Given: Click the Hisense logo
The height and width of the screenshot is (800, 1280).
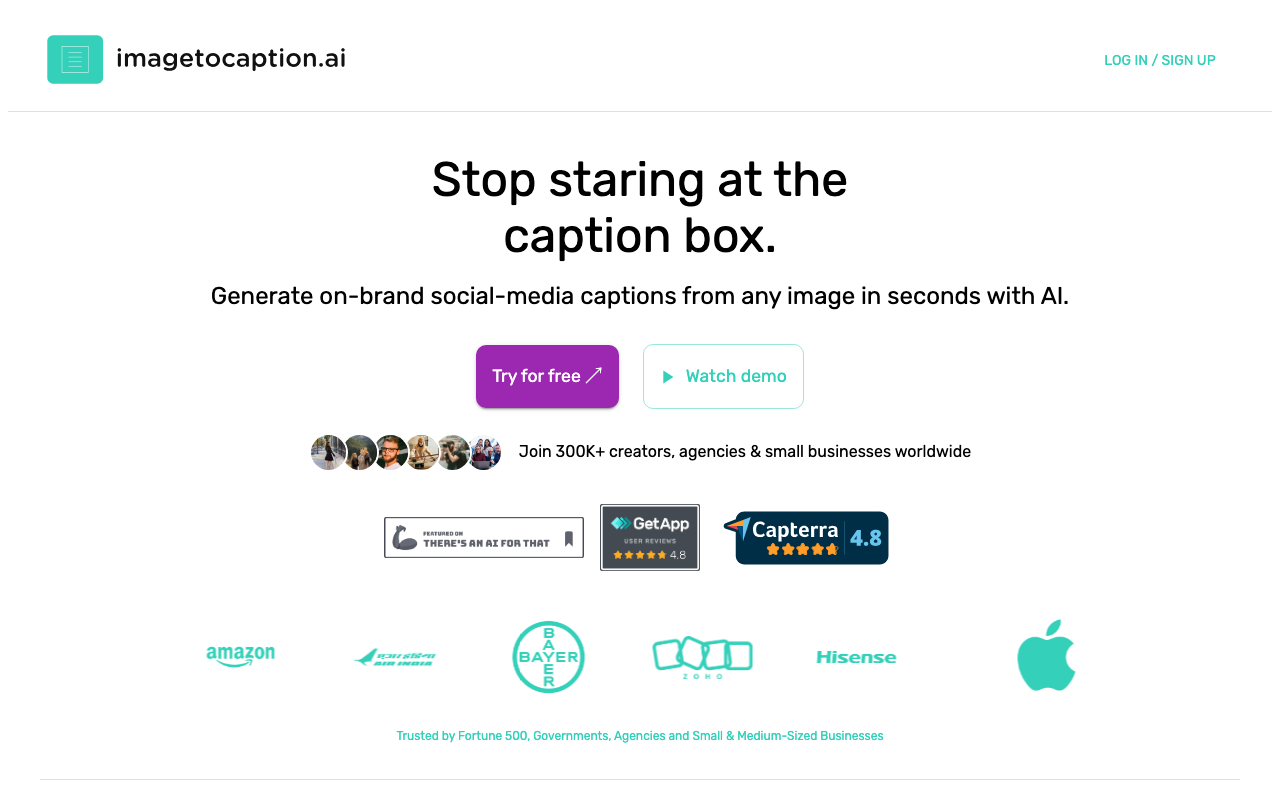Looking at the screenshot, I should 856,657.
